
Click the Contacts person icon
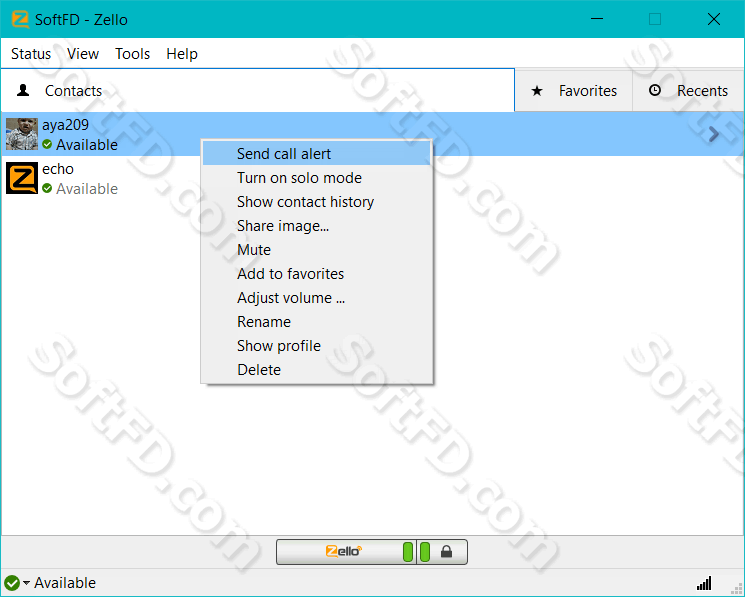pyautogui.click(x=23, y=90)
